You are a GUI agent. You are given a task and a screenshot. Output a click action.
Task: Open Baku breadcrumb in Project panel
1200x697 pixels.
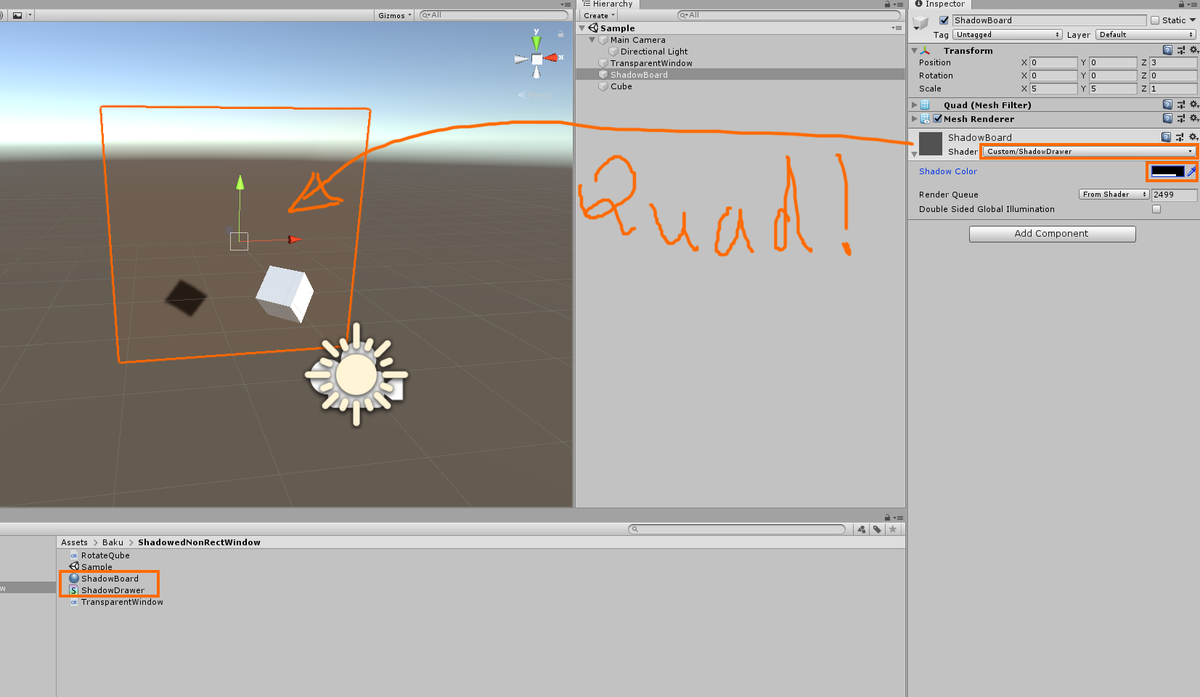pos(113,542)
